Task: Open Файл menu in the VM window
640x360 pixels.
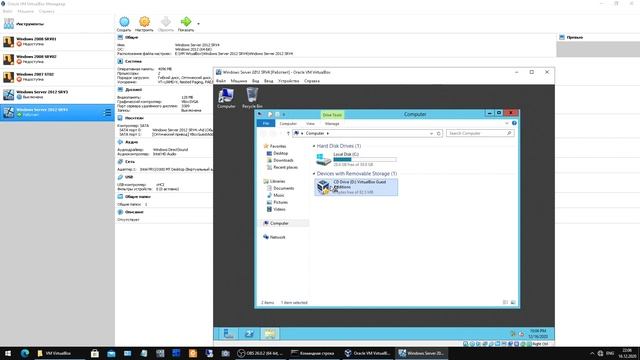Action: [221, 81]
